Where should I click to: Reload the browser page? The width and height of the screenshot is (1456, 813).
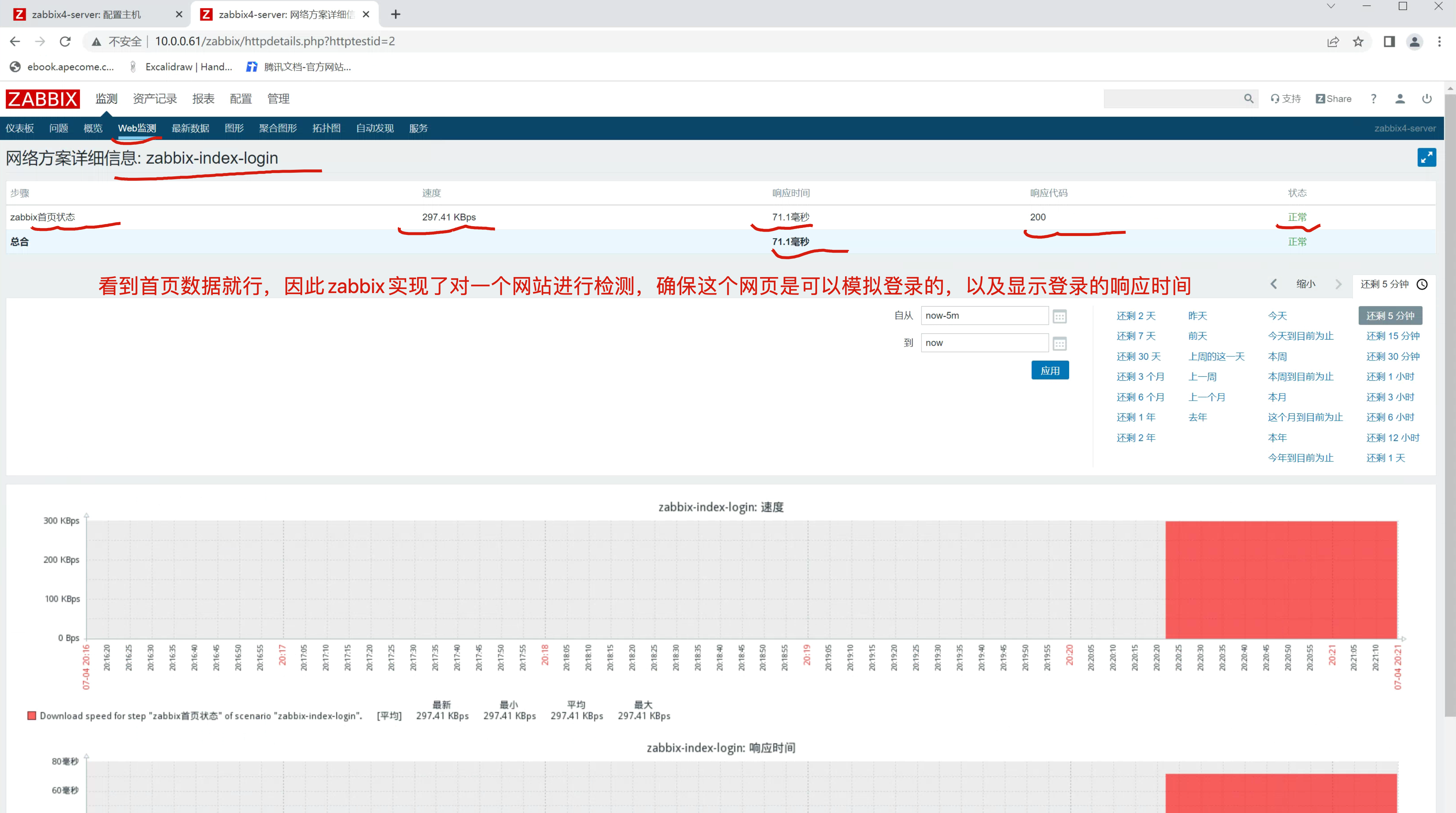pos(65,42)
